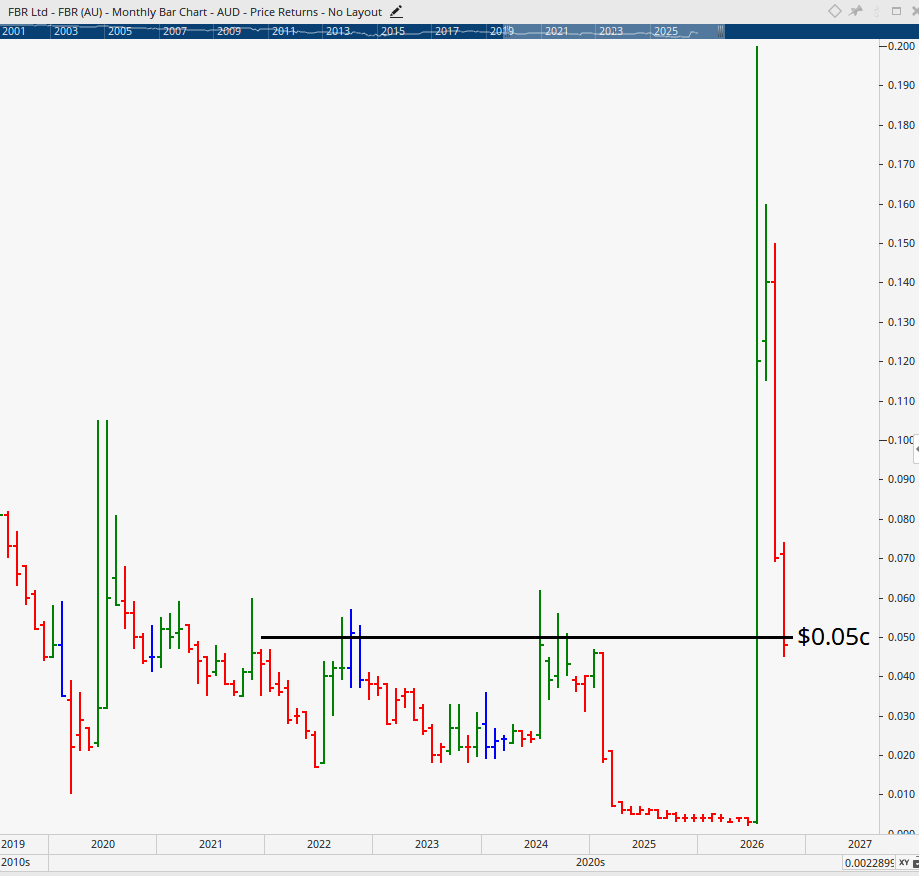Click the tall green 2026 bar peaking at 0.200
Screen dimensions: 919x876
click(x=757, y=435)
